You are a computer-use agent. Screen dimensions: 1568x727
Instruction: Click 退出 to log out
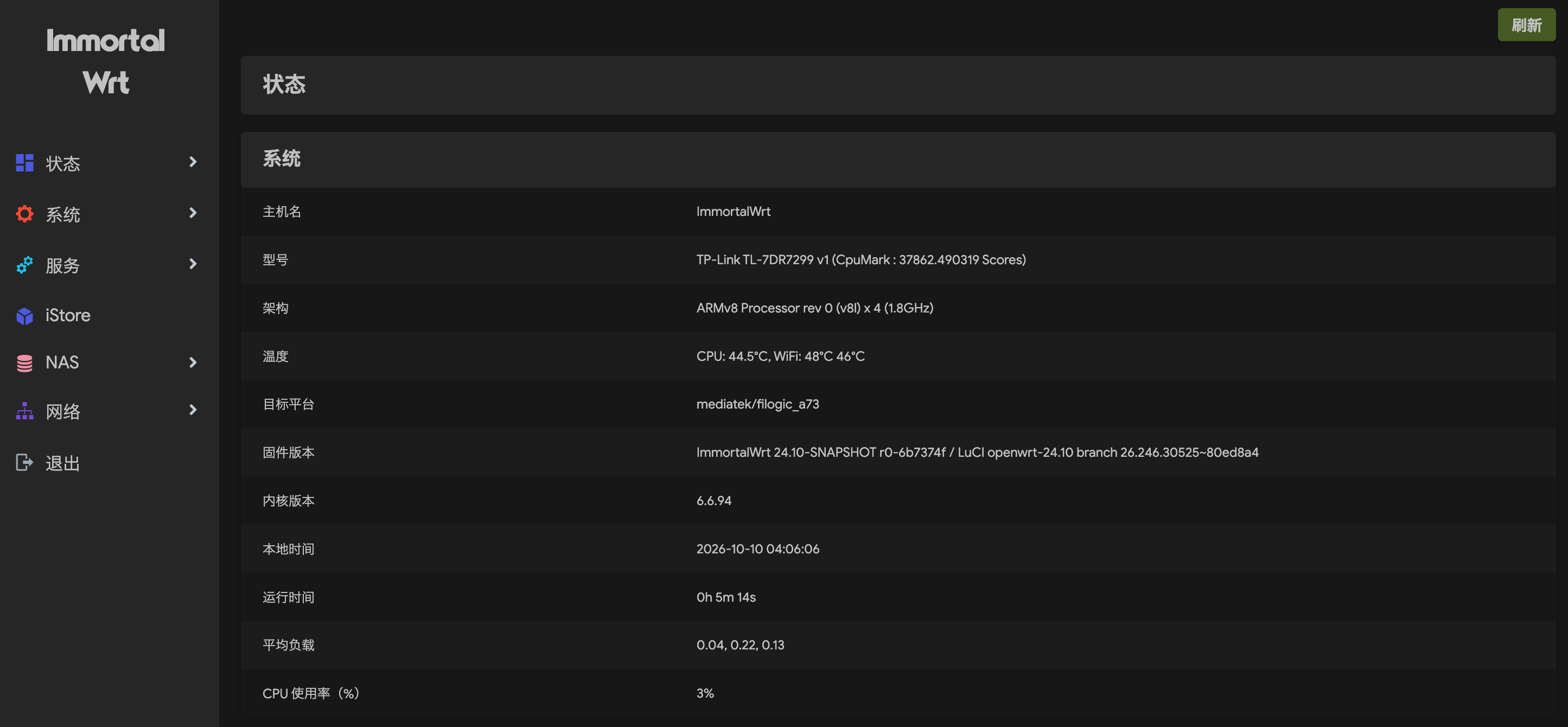pyautogui.click(x=63, y=463)
